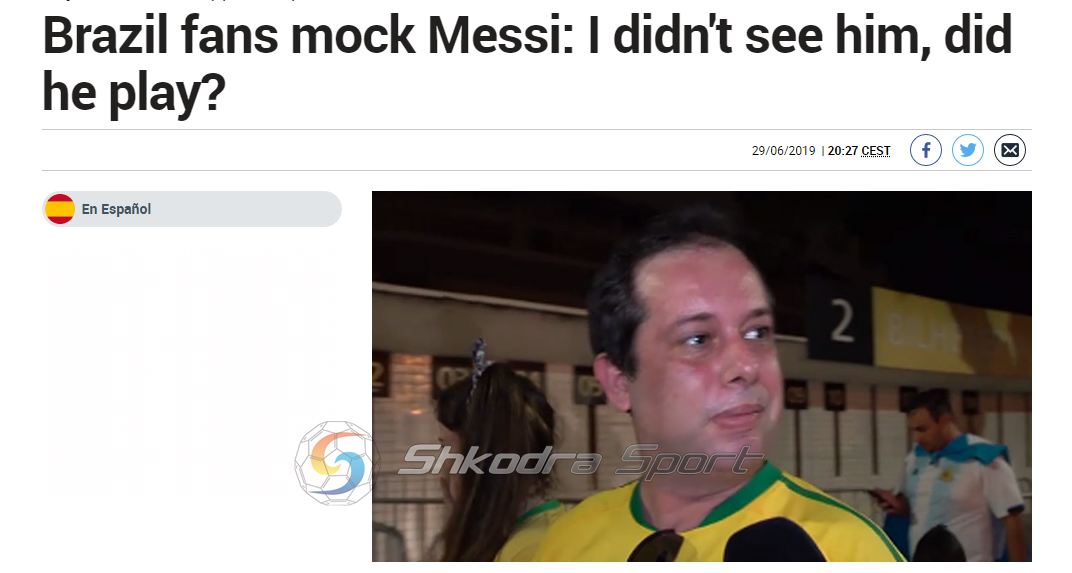The height and width of the screenshot is (573, 1072).
Task: Click the Shkodra Sport soccer ball logo
Action: pyautogui.click(x=336, y=463)
